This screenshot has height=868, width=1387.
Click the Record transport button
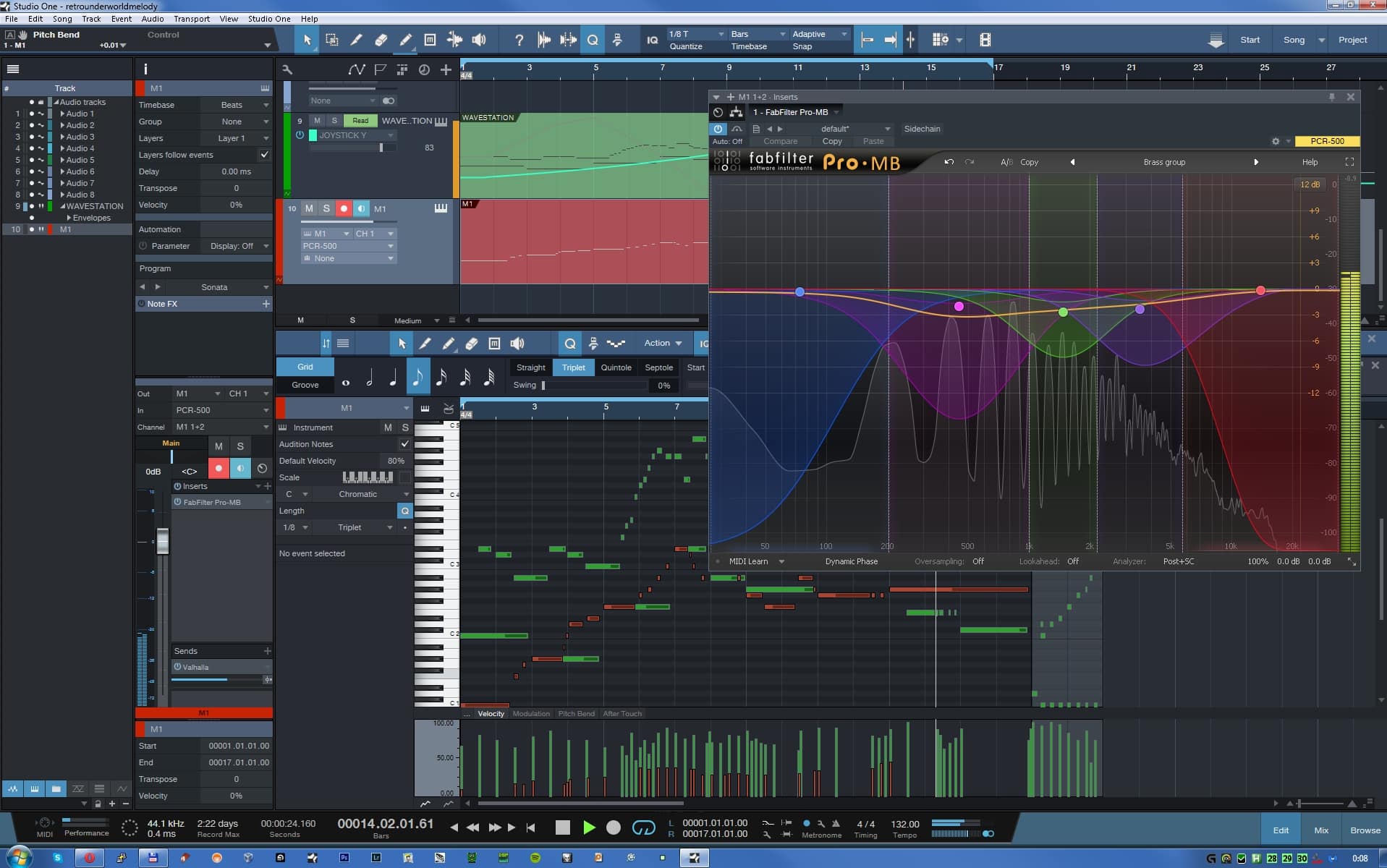[614, 827]
